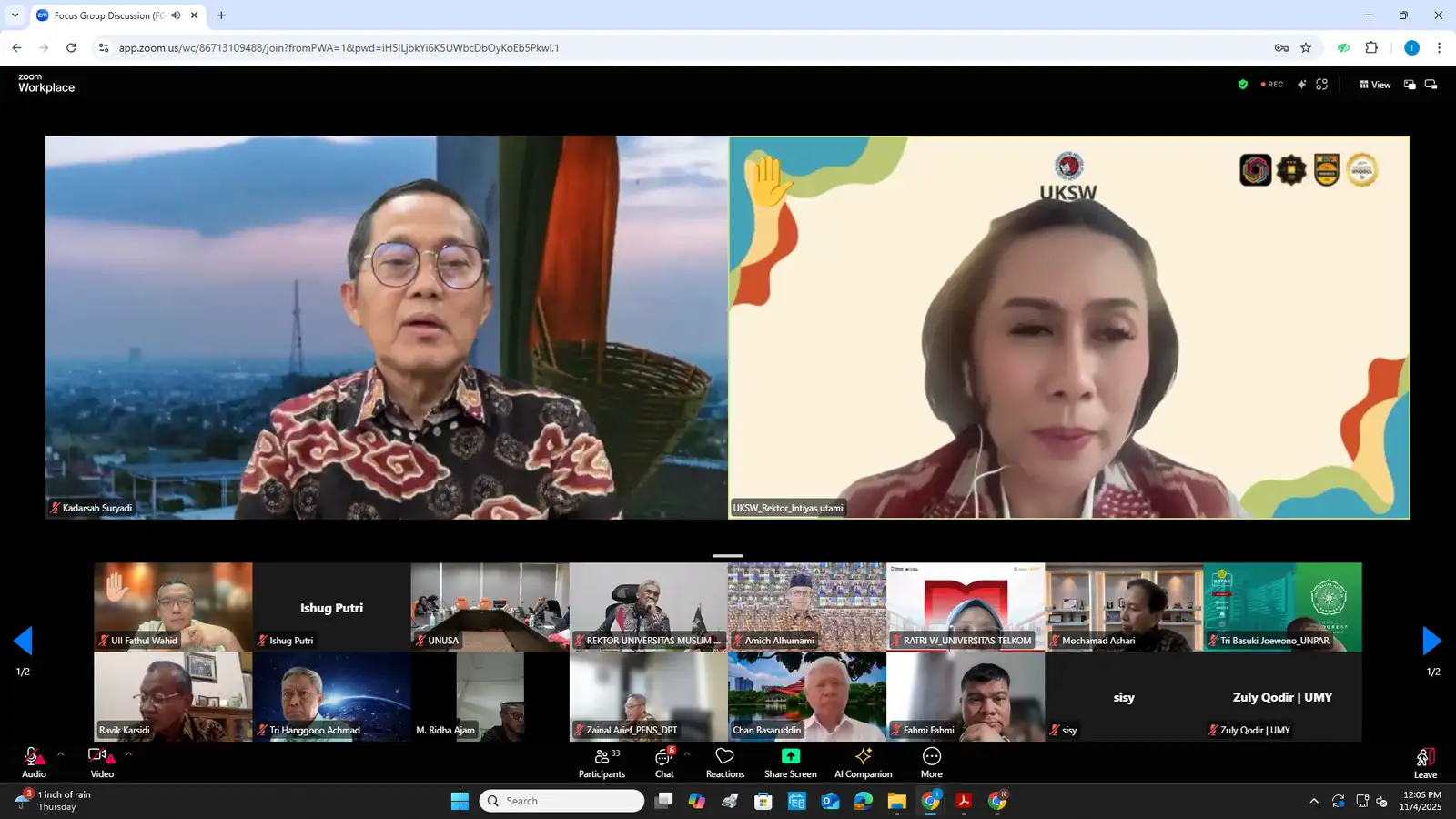Open AI Companion

(862, 763)
